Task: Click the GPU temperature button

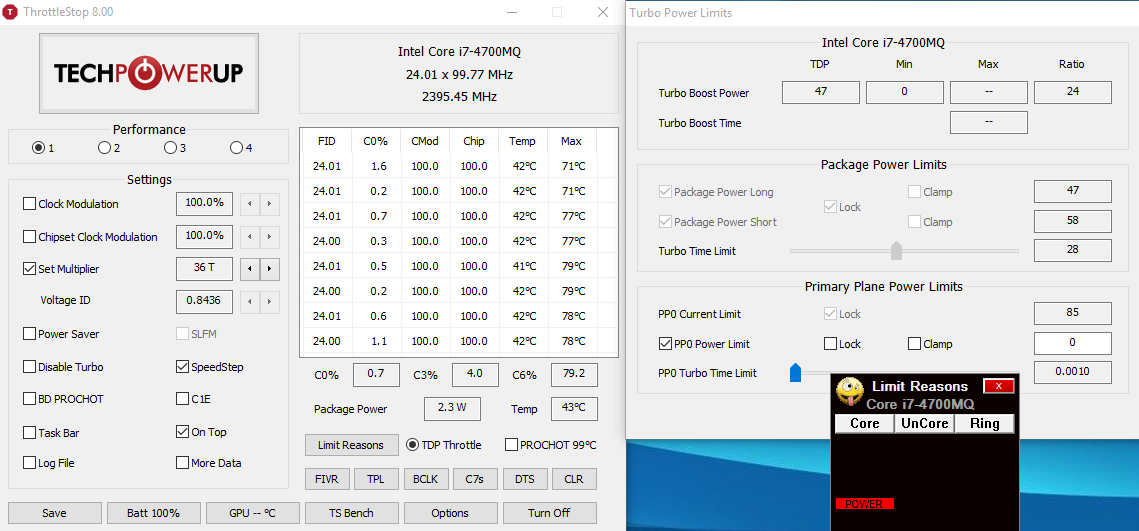Action: coord(253,513)
